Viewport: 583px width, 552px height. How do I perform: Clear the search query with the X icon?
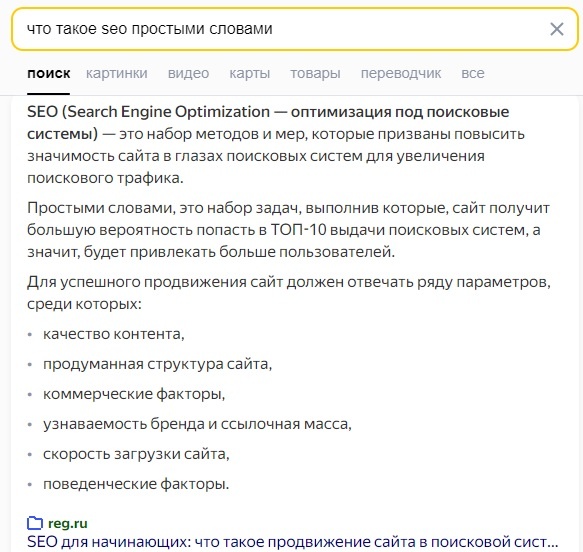click(557, 29)
